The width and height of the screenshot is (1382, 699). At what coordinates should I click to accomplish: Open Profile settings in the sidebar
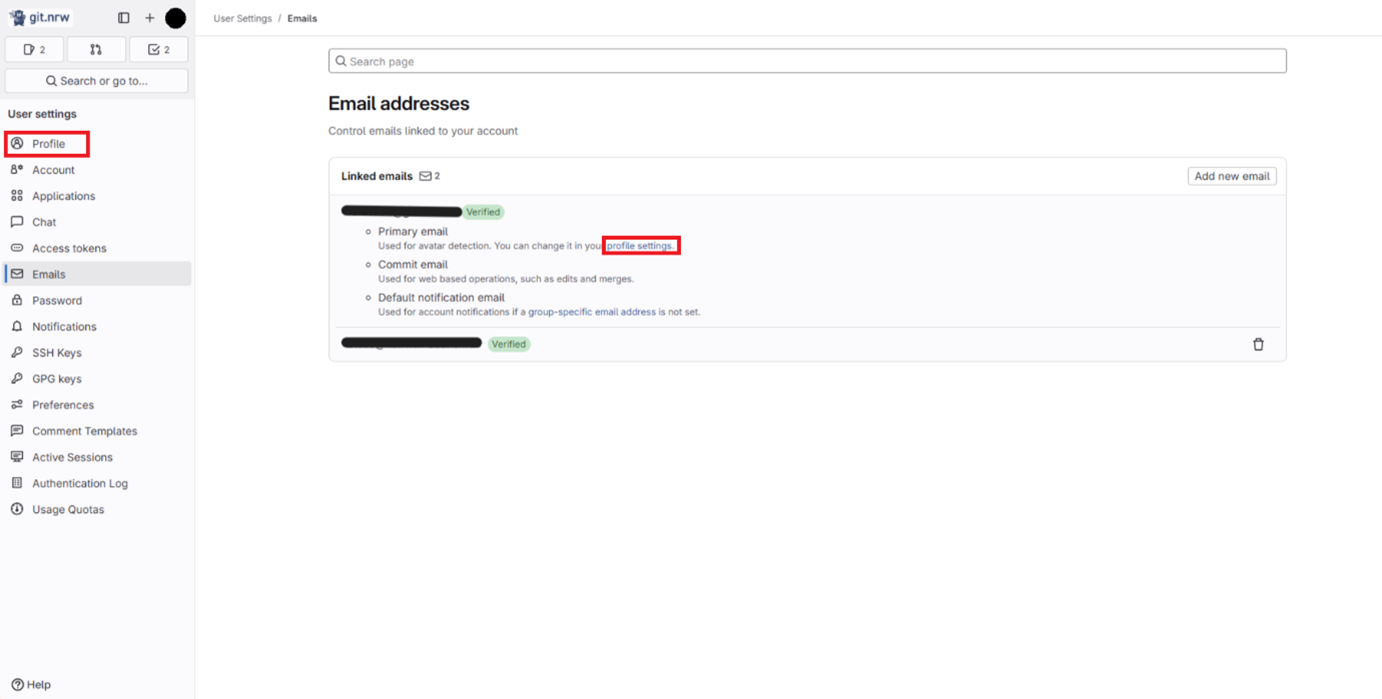(x=46, y=143)
